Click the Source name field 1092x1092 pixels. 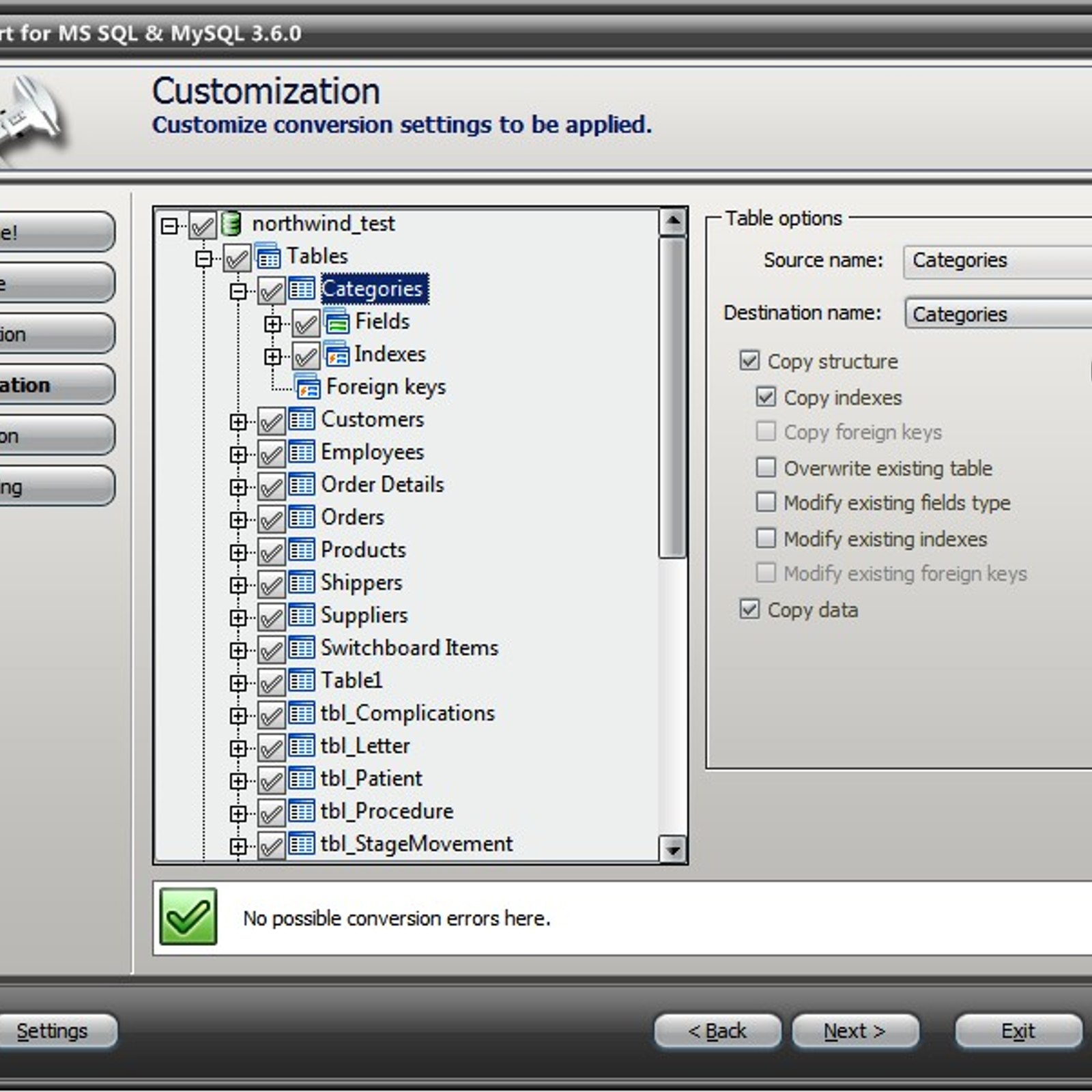tap(998, 261)
